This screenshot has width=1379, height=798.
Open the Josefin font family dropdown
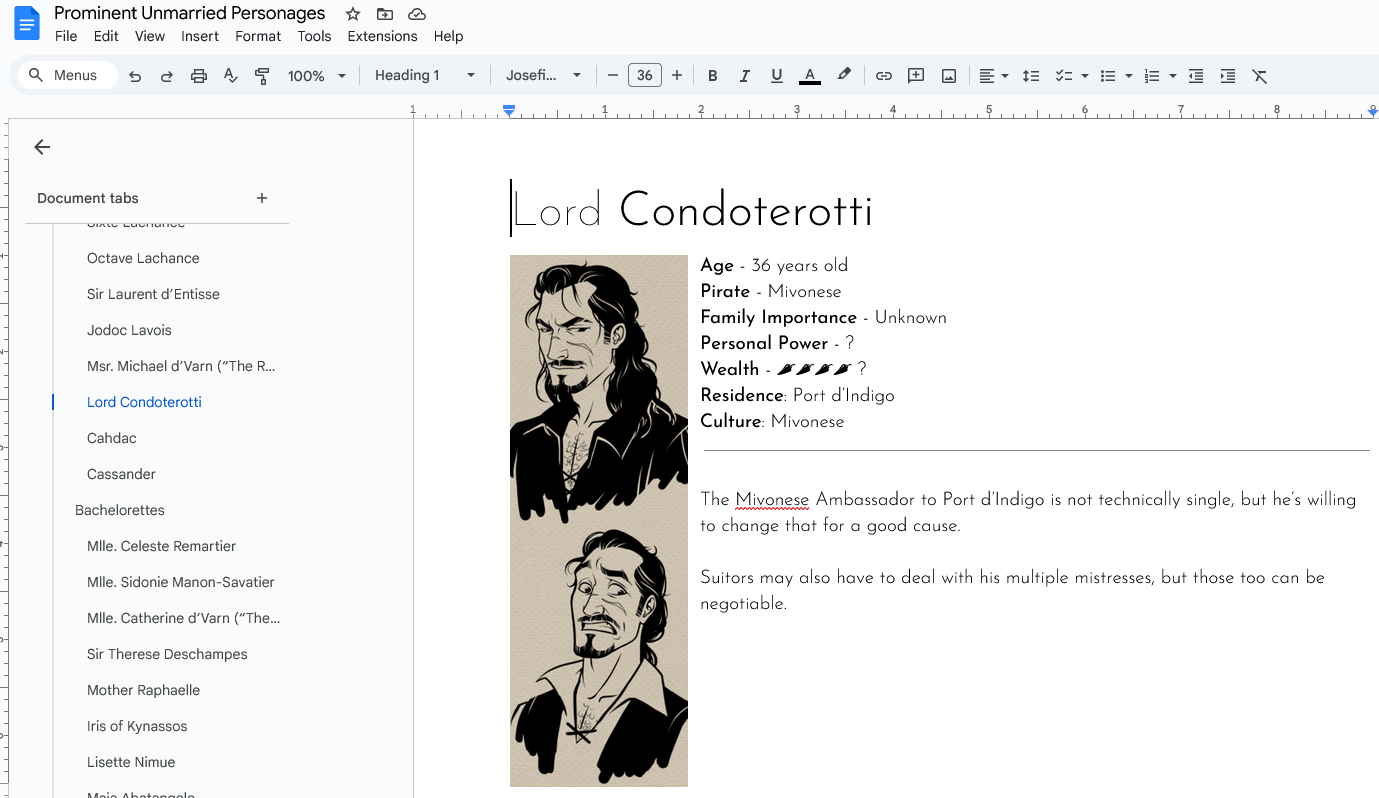coord(543,76)
